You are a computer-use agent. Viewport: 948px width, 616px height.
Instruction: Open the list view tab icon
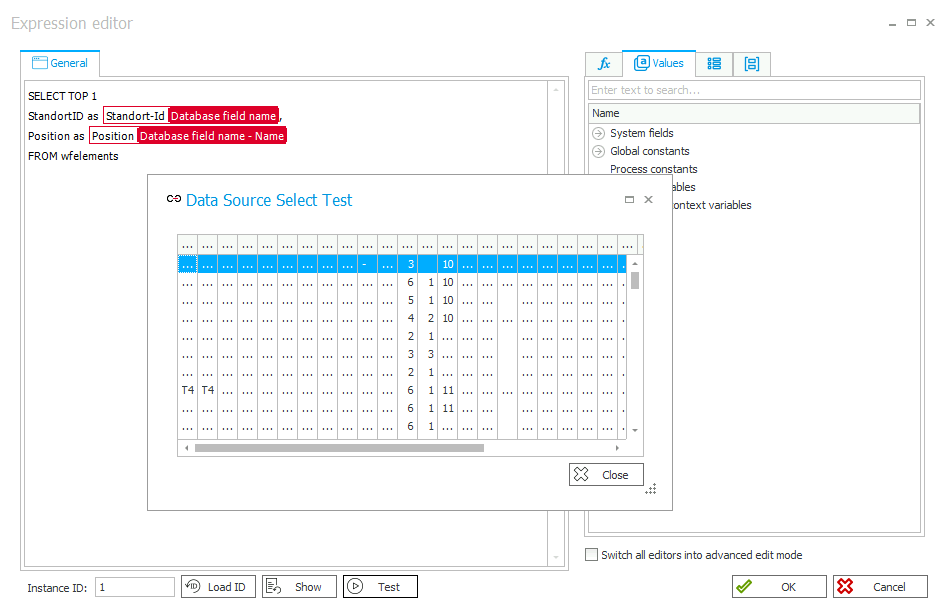coord(714,64)
